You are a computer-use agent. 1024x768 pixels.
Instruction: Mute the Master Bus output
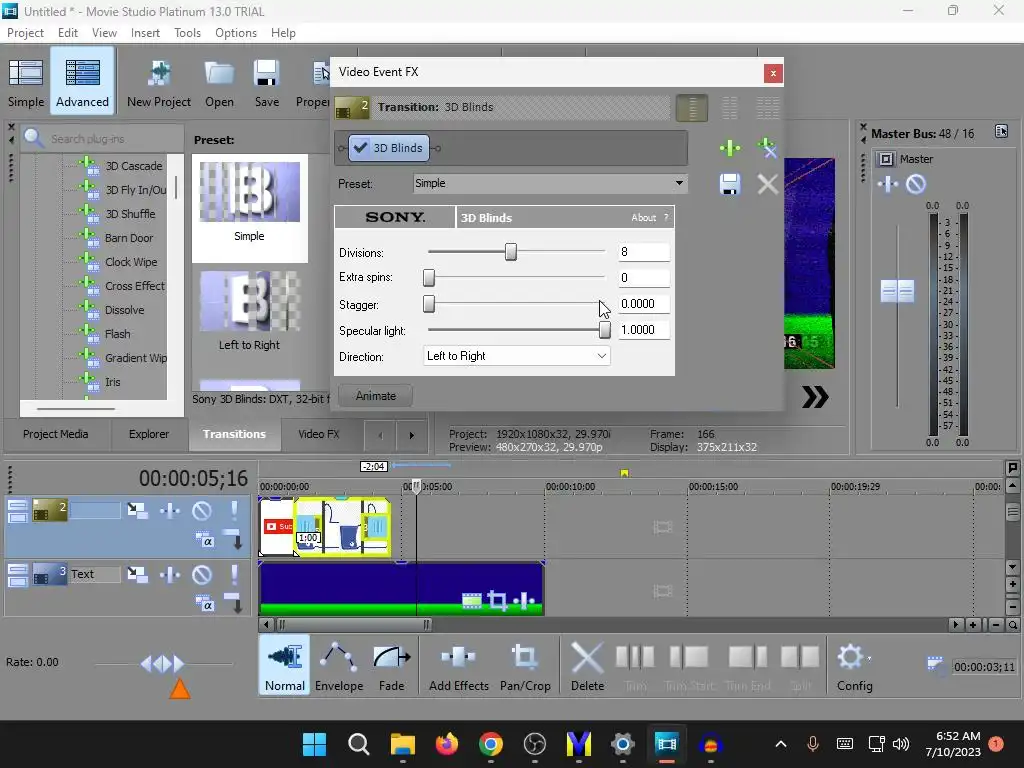coord(916,184)
